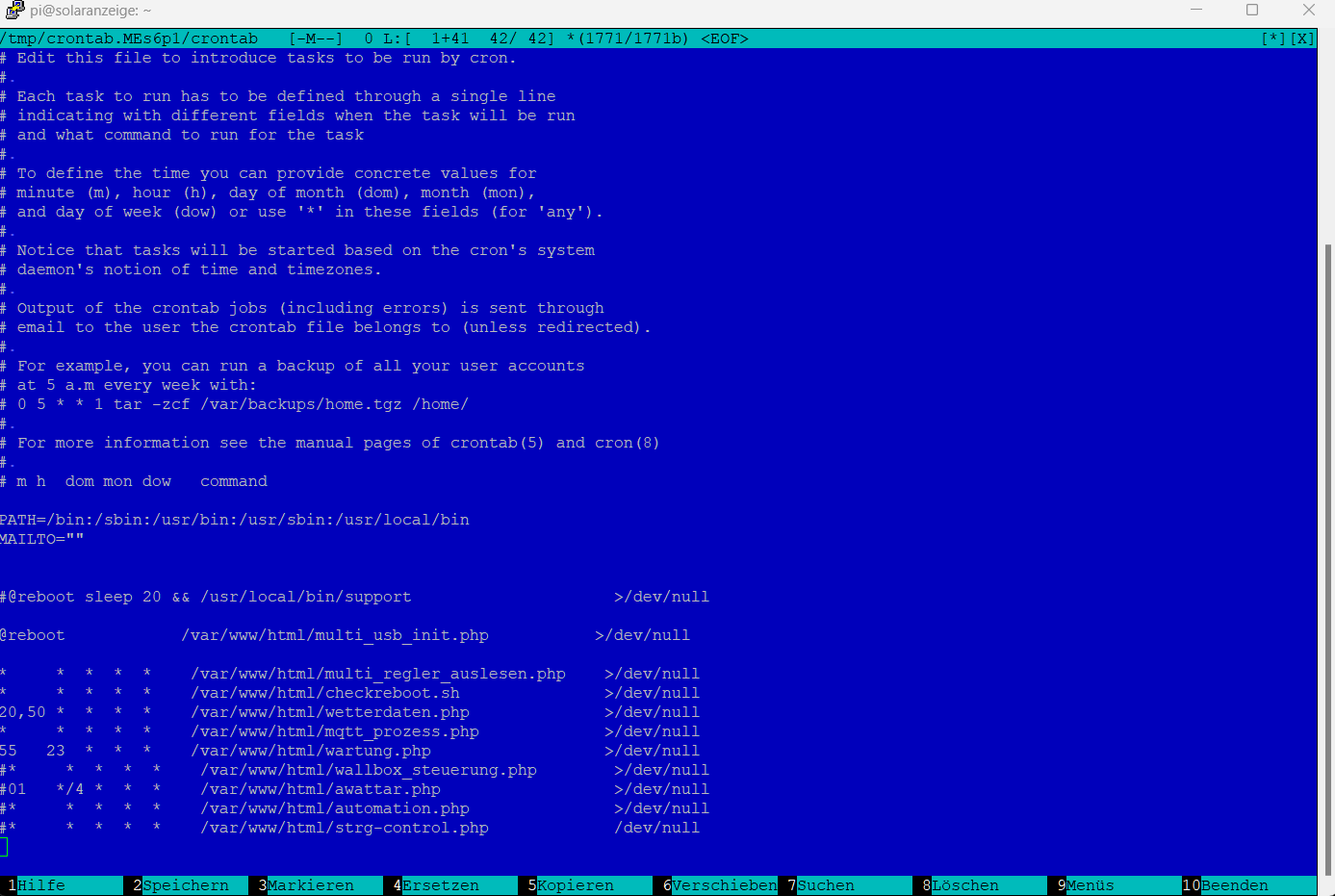The height and width of the screenshot is (896, 1335).
Task: Click the PuTTY icon in title bar
Action: pyautogui.click(x=13, y=11)
